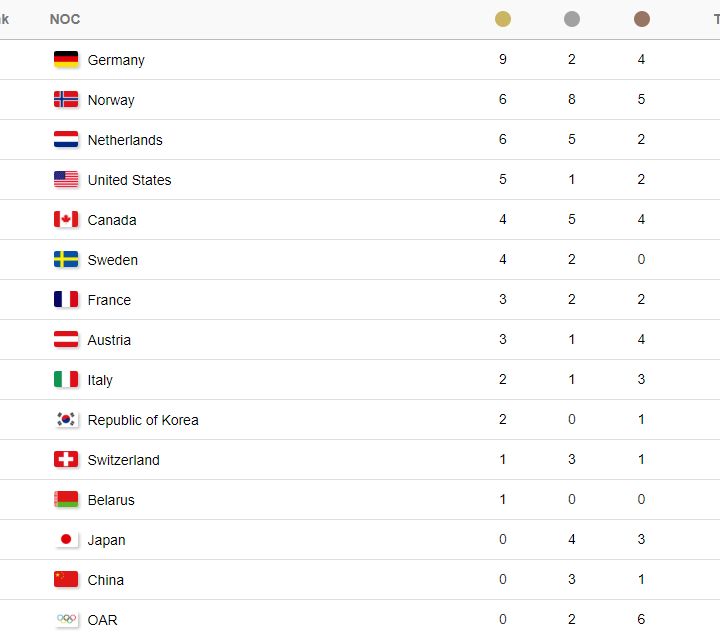Click the OAR Olympic rings icon
720x637 pixels.
coord(66,619)
